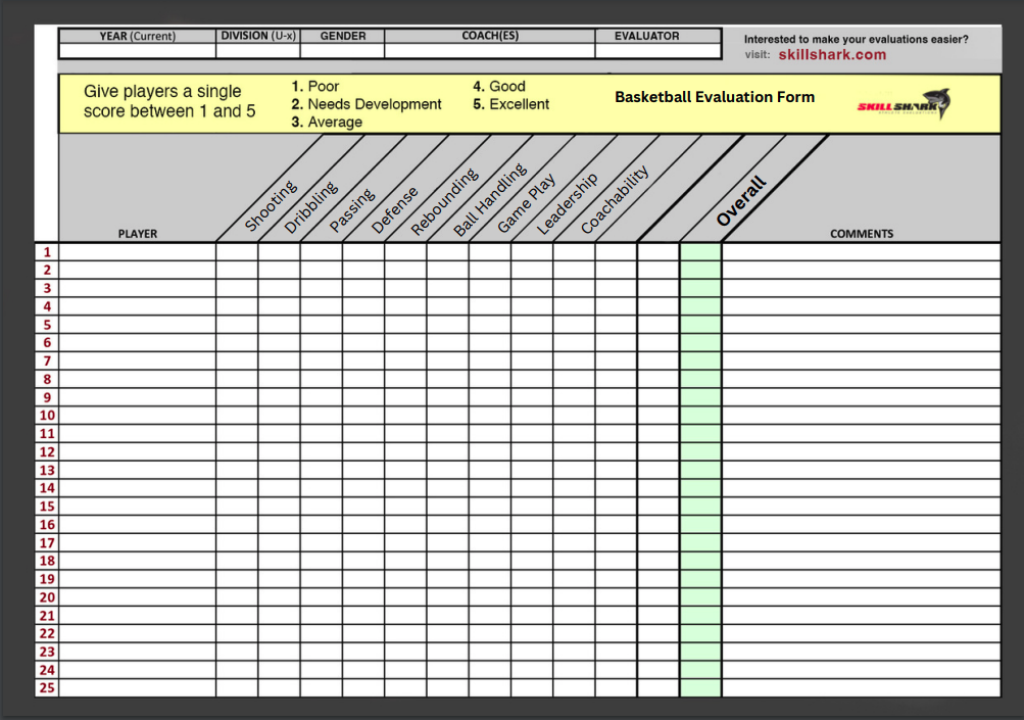Click the Coachability column header

614,200
